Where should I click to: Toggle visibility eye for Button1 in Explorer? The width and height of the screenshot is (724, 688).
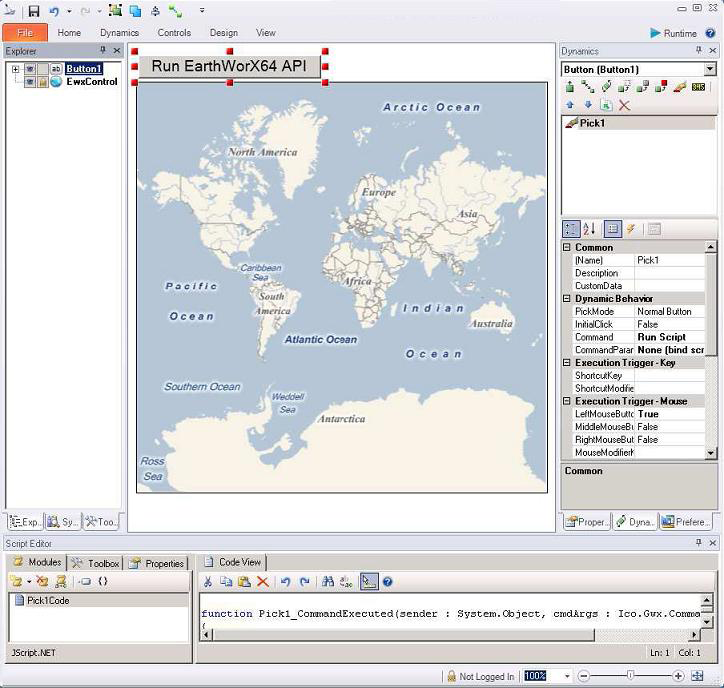(x=30, y=69)
